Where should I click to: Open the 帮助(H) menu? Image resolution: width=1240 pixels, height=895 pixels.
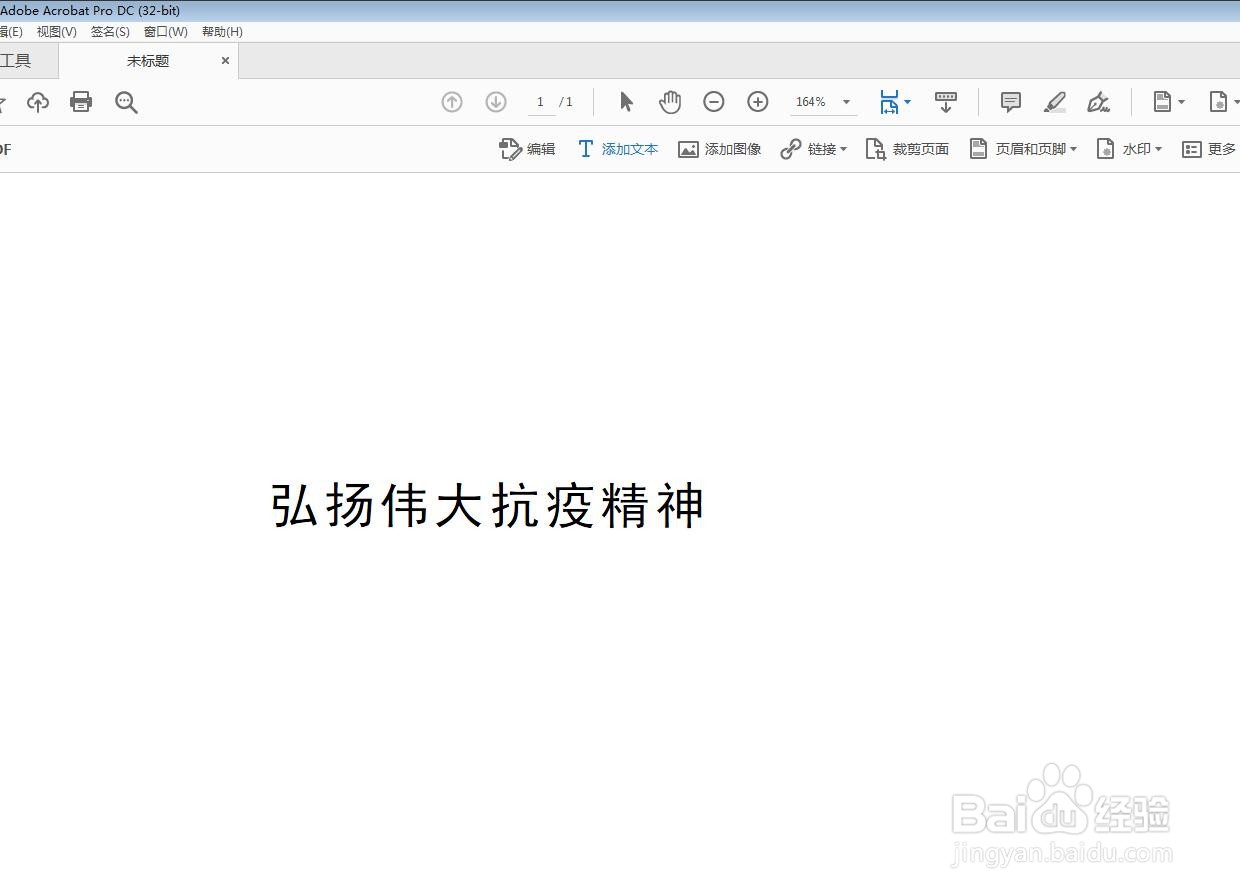[x=222, y=32]
